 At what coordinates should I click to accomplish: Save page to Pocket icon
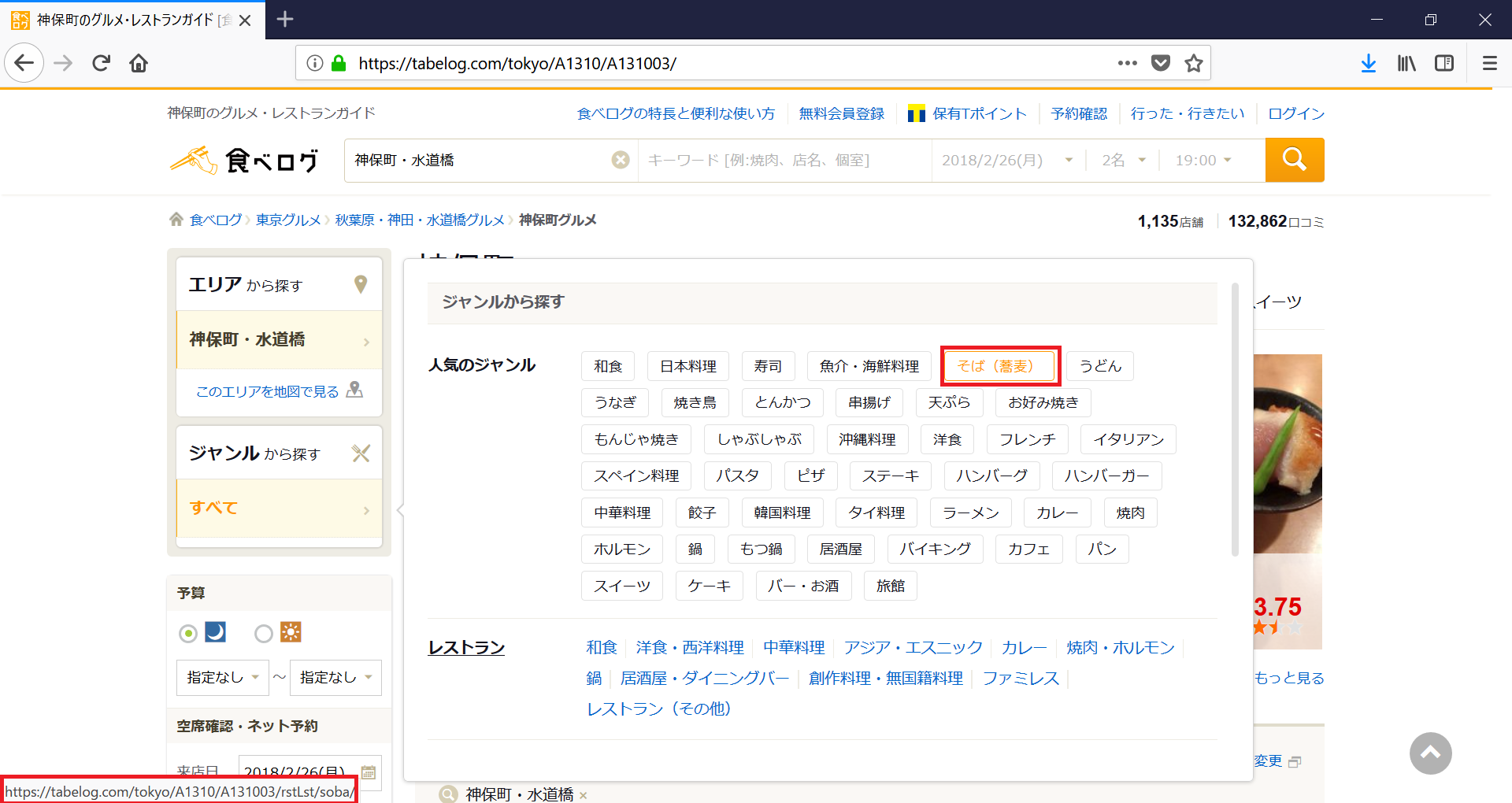[1161, 63]
